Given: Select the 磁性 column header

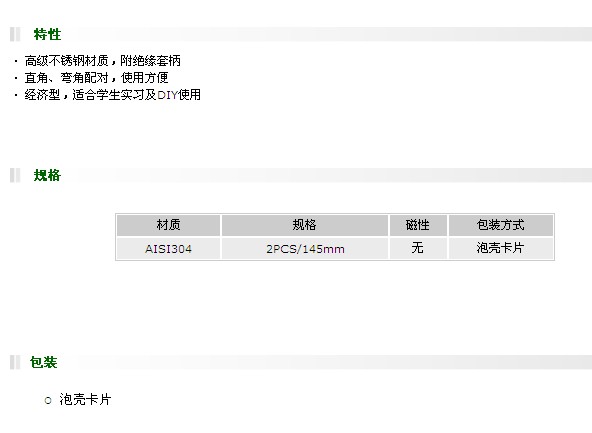Looking at the screenshot, I should click(x=418, y=225).
